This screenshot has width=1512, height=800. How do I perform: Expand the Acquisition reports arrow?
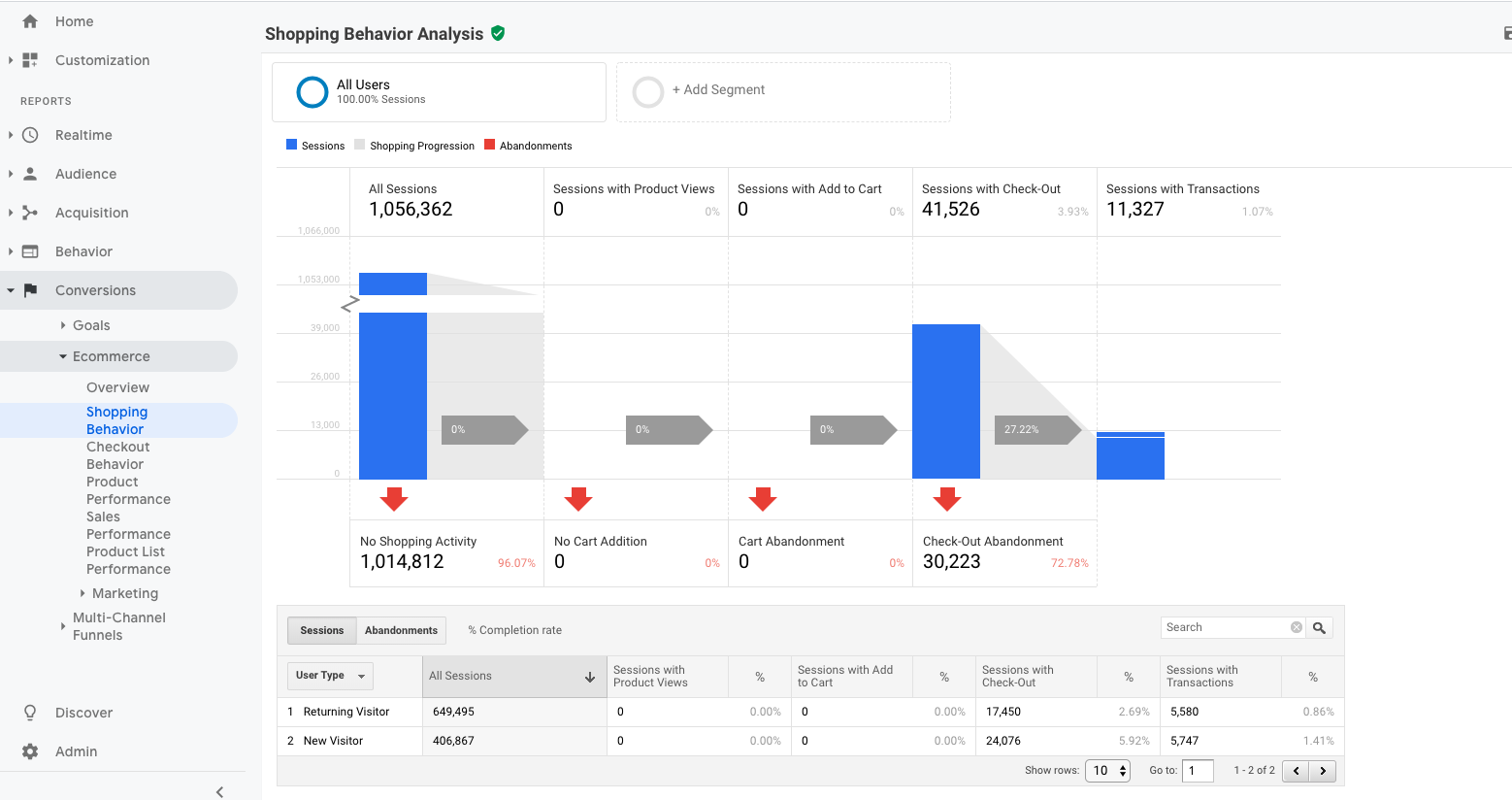[11, 213]
